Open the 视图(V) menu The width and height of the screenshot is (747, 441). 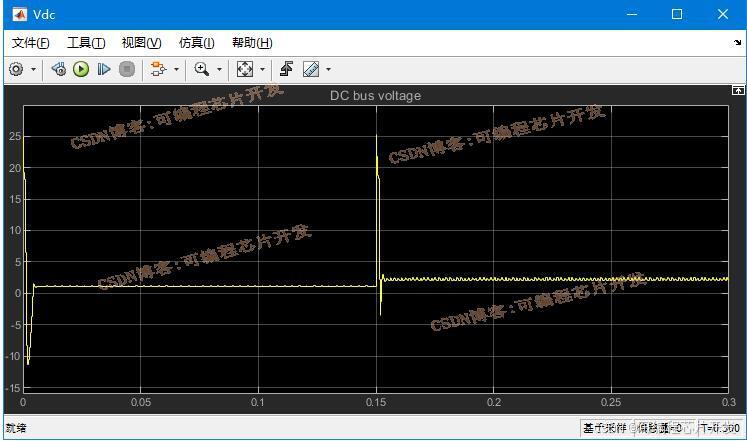coord(141,43)
